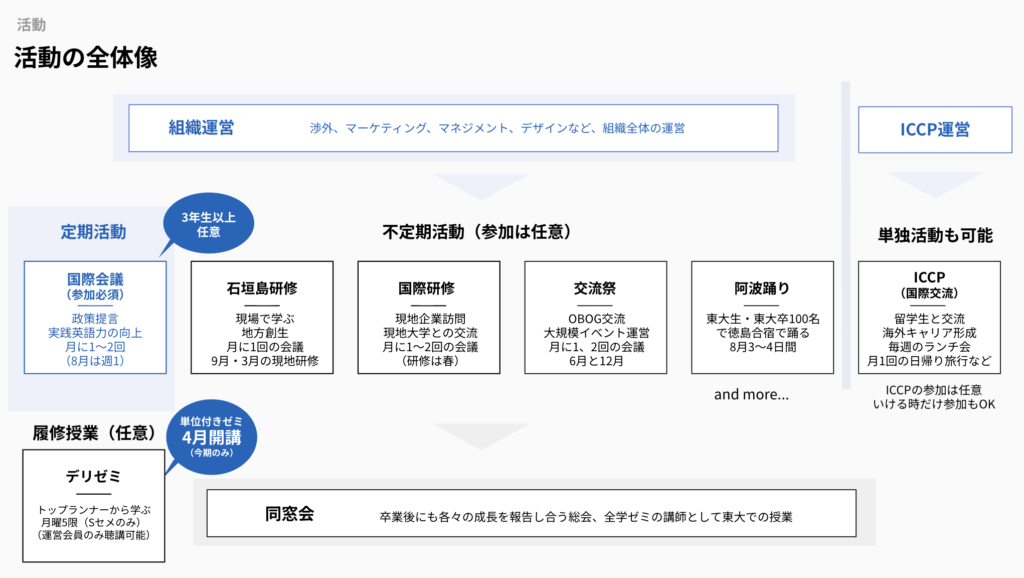Click the "and more..." text
The image size is (1024, 578).
(x=751, y=394)
